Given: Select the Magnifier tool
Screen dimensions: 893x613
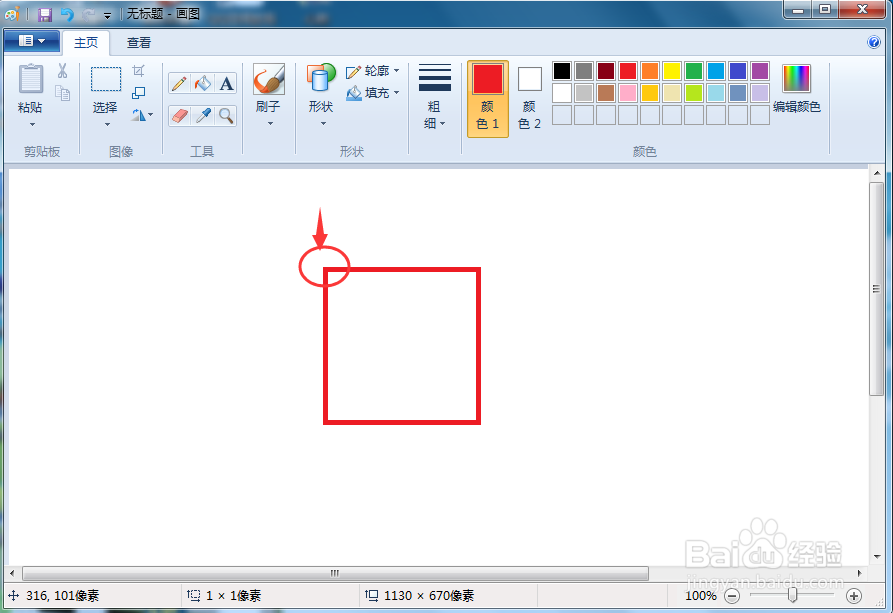Looking at the screenshot, I should [226, 116].
